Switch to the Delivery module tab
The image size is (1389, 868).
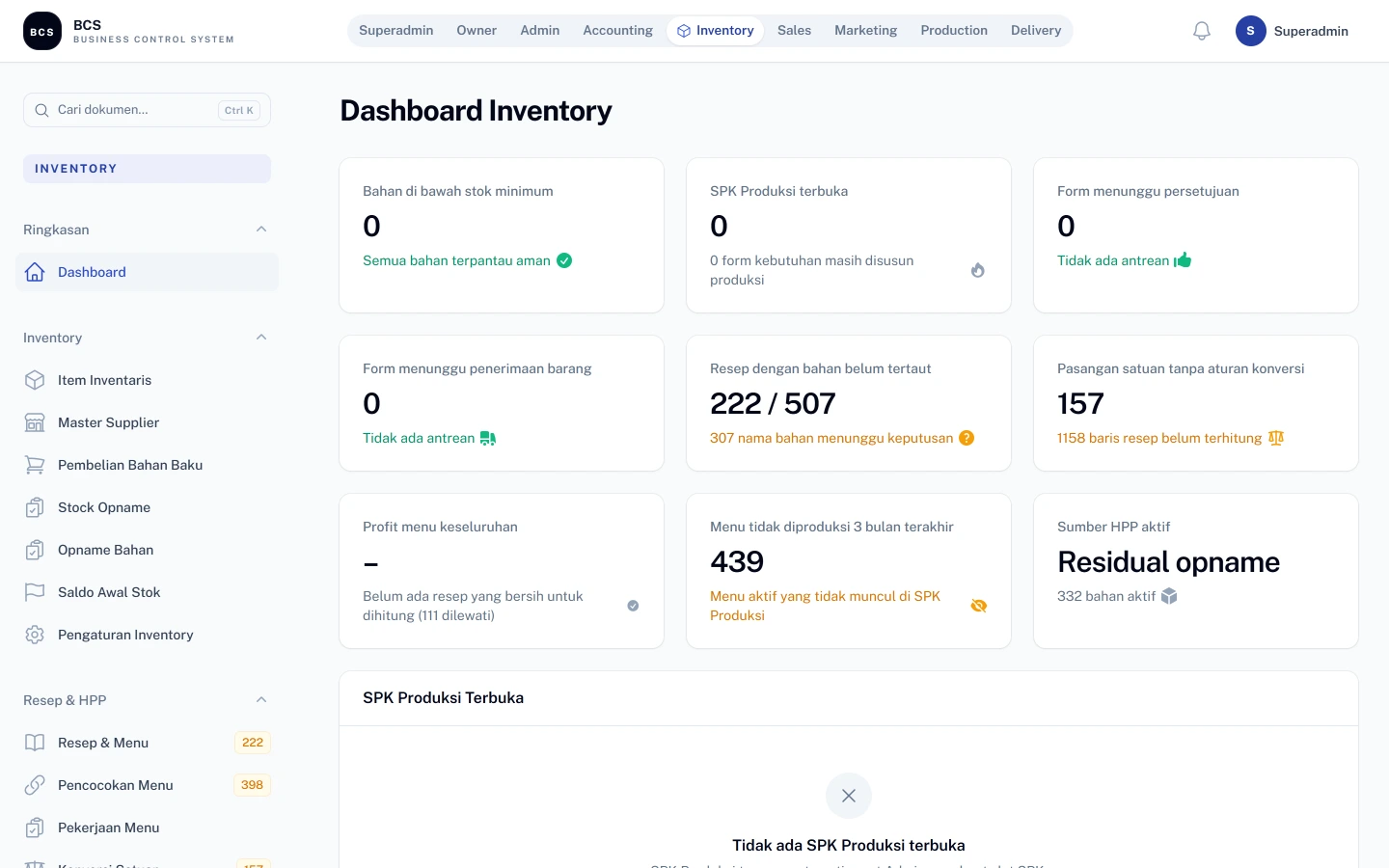tap(1036, 31)
